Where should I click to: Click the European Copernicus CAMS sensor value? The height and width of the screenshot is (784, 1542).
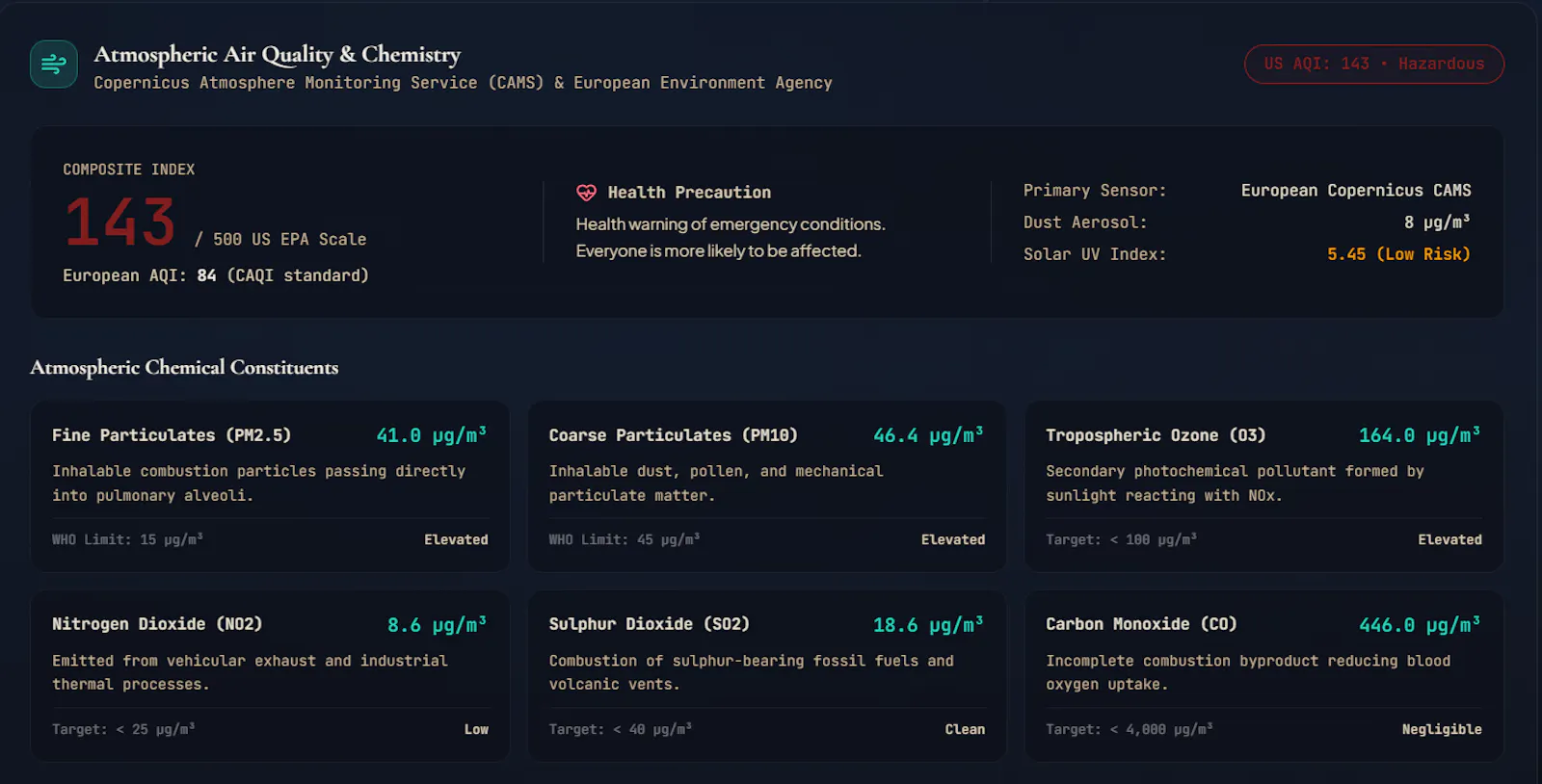[x=1356, y=191]
